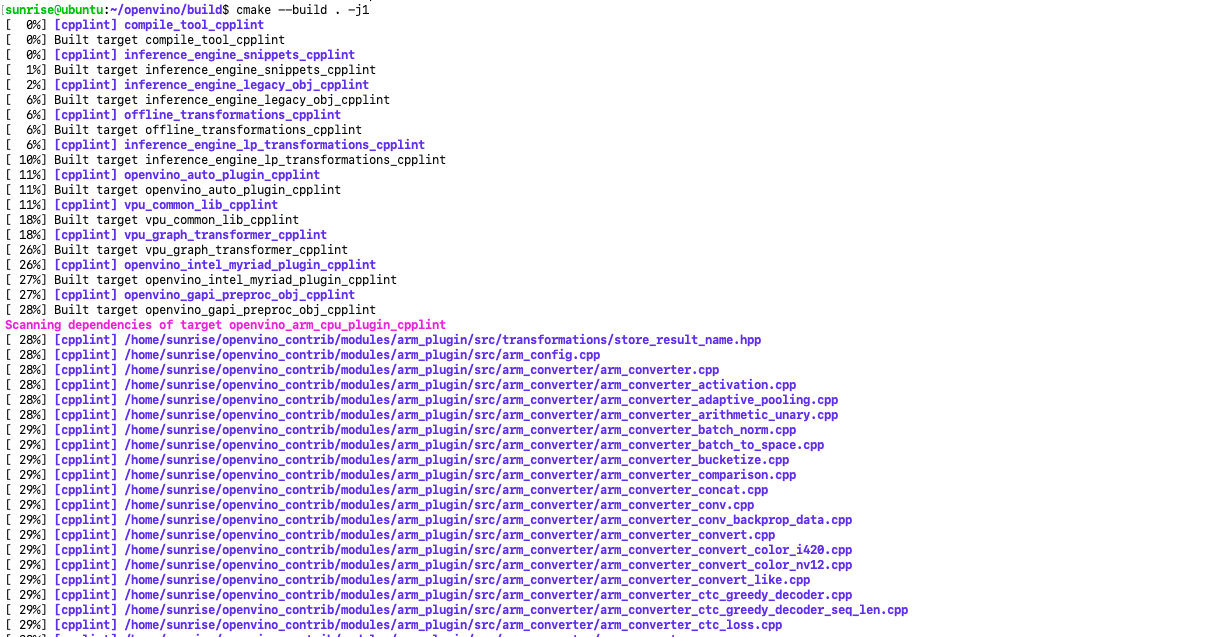Click the 'cmake --build . -j1' command text

click(x=303, y=9)
